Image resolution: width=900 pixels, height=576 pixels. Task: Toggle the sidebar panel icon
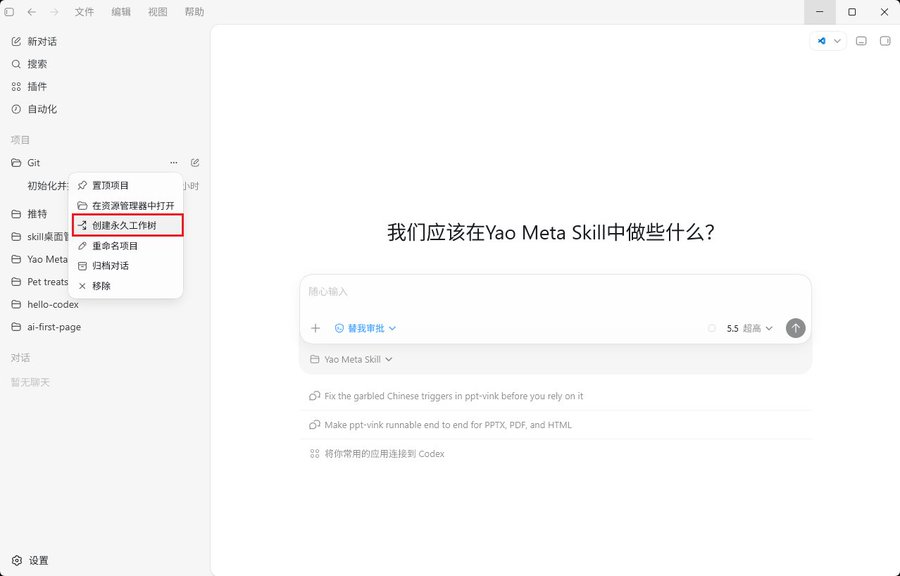(x=9, y=11)
